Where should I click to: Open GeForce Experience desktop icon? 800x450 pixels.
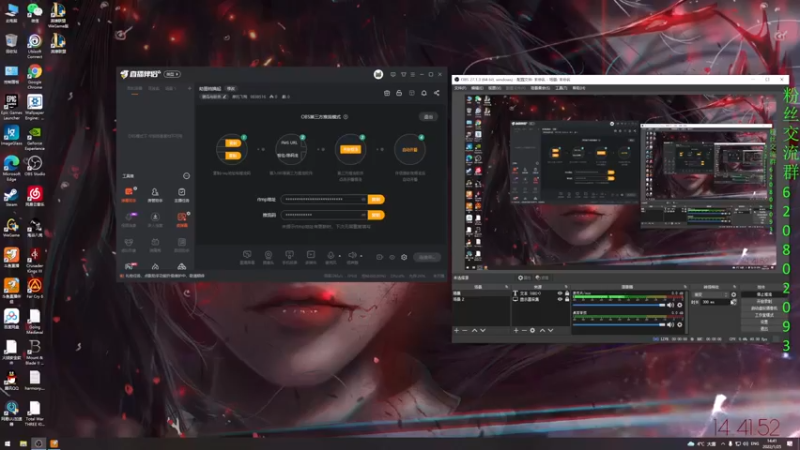pos(34,138)
